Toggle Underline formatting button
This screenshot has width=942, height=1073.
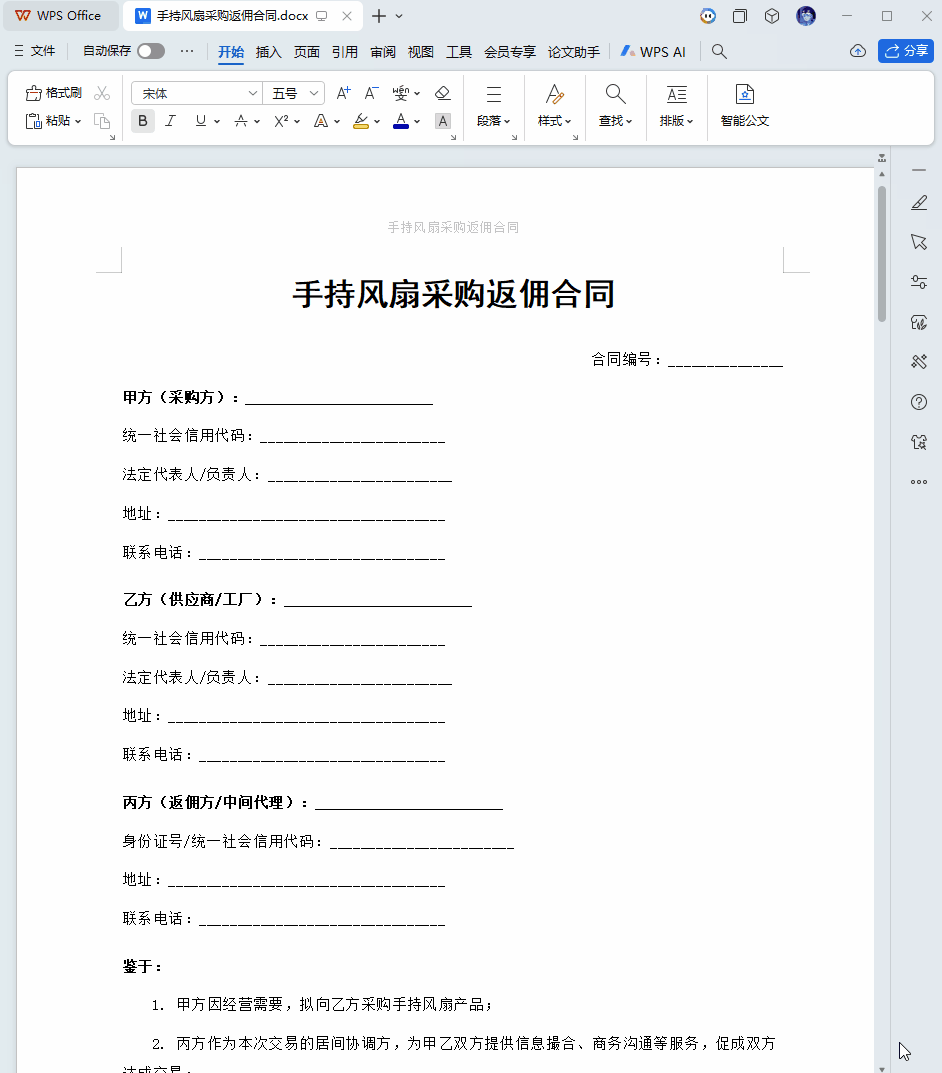[x=200, y=121]
